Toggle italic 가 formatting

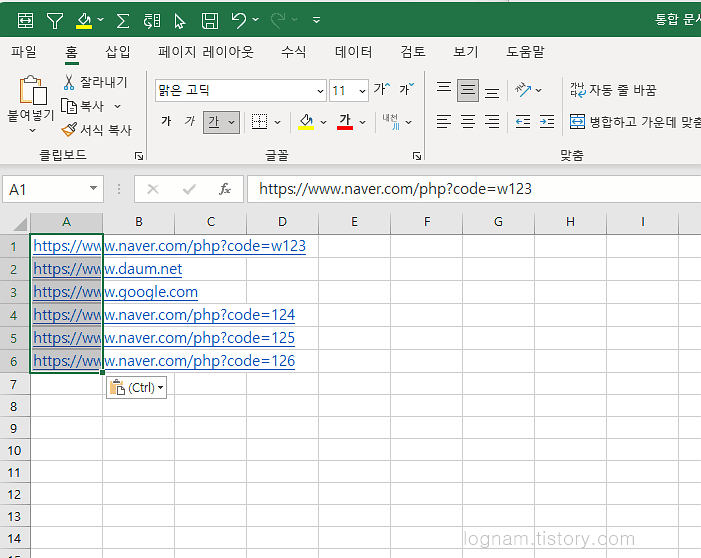coord(190,121)
